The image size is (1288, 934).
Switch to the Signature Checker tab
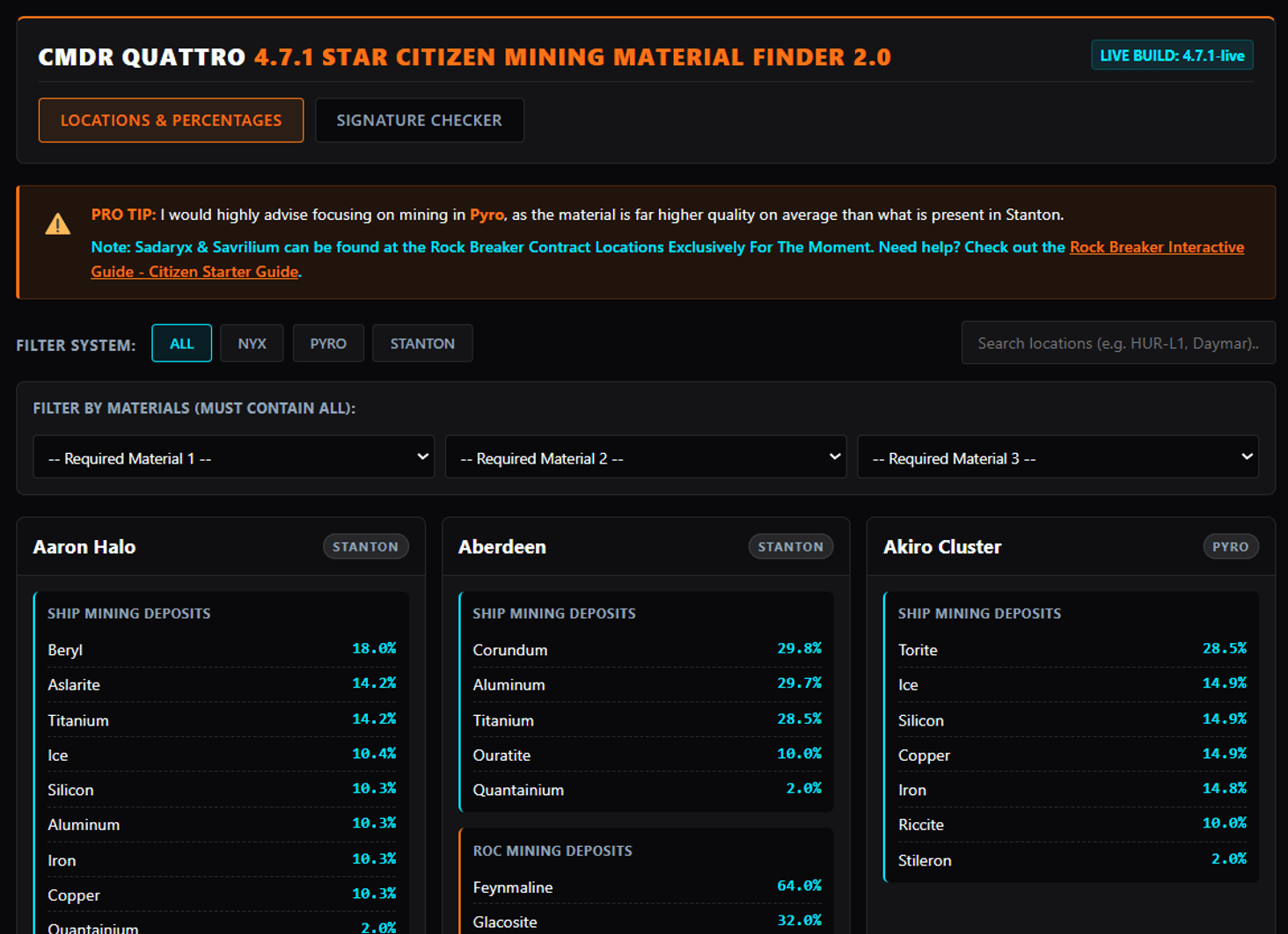point(420,120)
